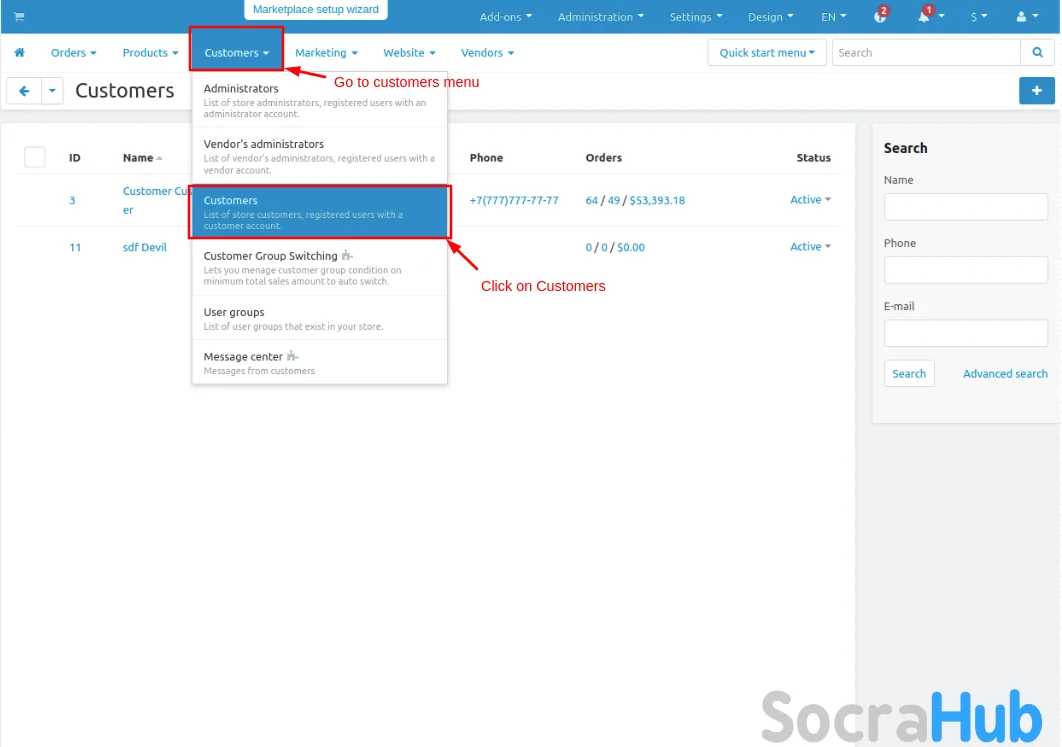The height and width of the screenshot is (747, 1062).
Task: Click the Advanced search link
Action: 1005,374
